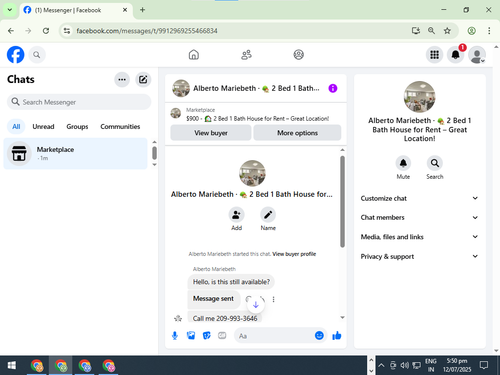The image size is (500, 375).
Task: Open the emoji picker smiley
Action: click(319, 335)
